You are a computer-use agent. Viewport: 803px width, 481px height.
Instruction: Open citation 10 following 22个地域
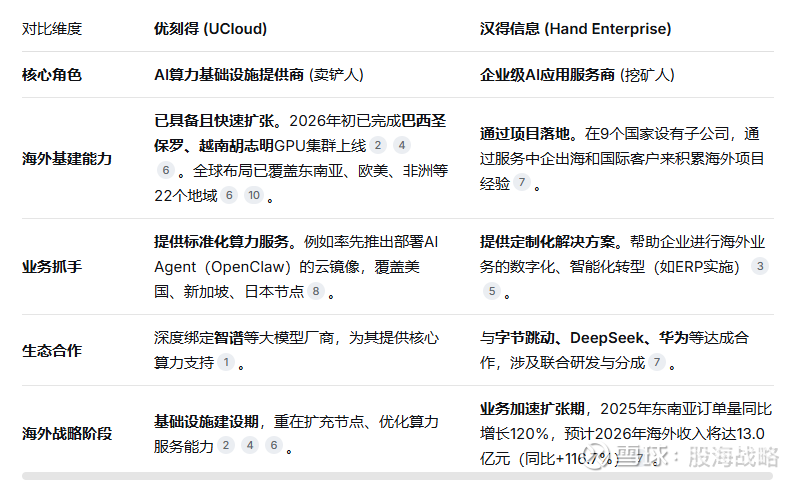(254, 195)
